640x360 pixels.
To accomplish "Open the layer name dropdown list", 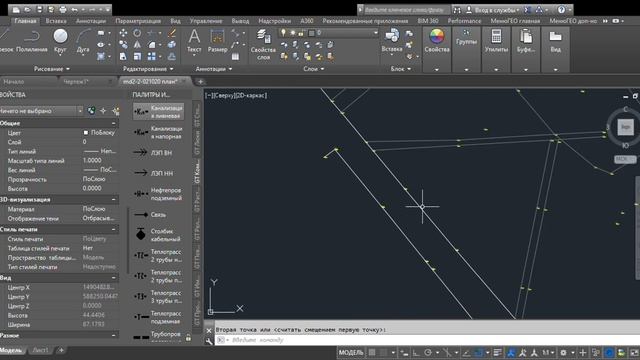I will point(375,33).
